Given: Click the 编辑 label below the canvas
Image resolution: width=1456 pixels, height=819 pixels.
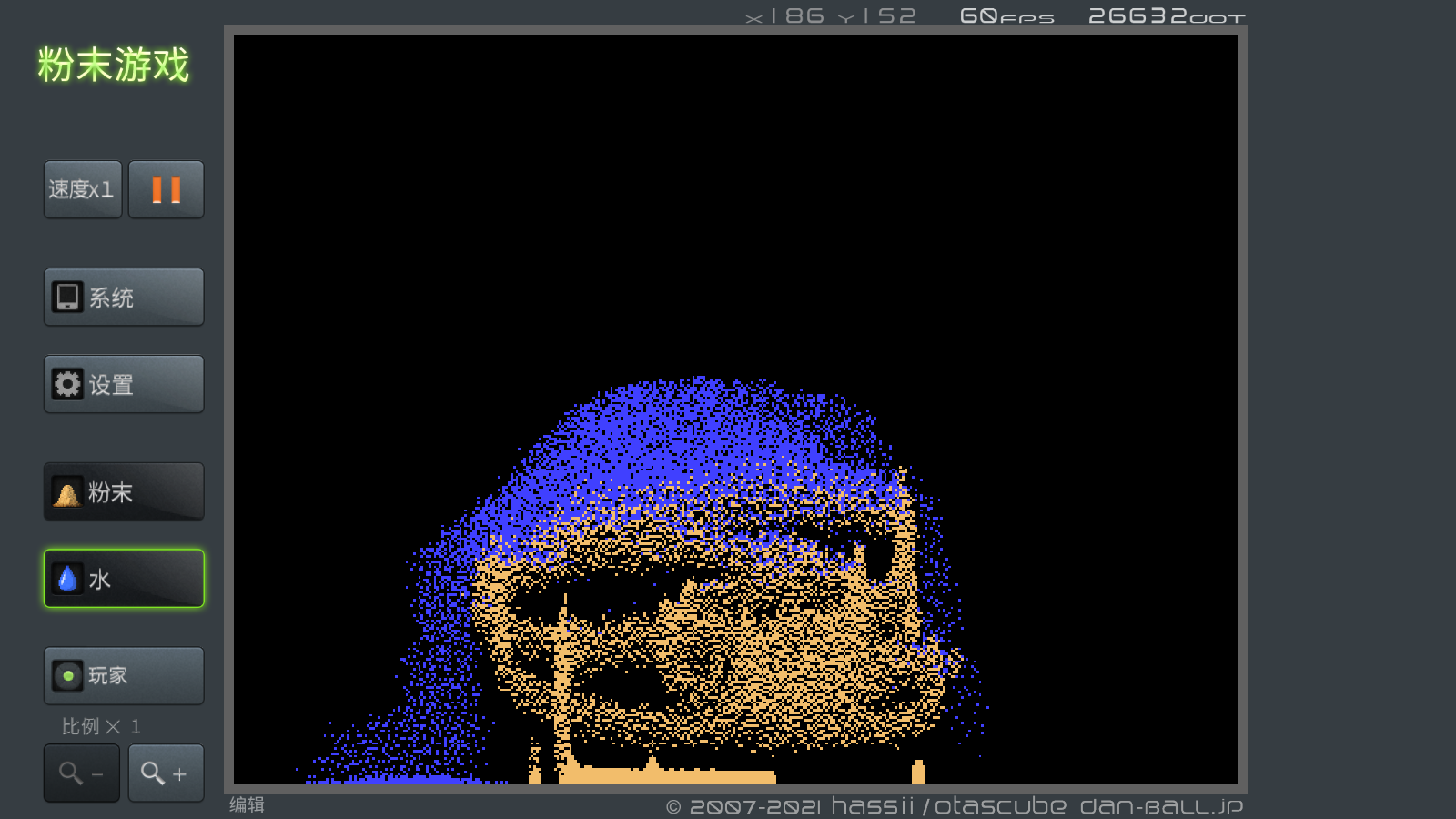Looking at the screenshot, I should coord(247,804).
